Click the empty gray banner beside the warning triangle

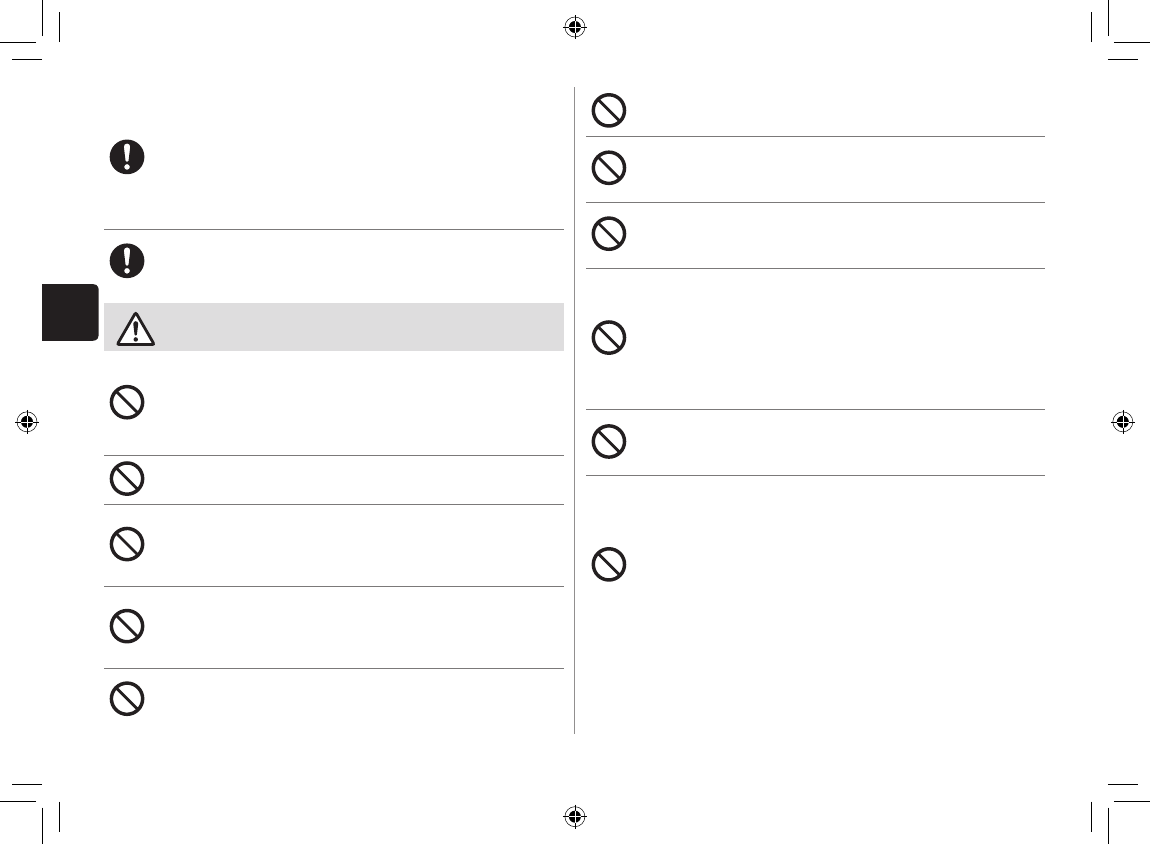(x=360, y=327)
